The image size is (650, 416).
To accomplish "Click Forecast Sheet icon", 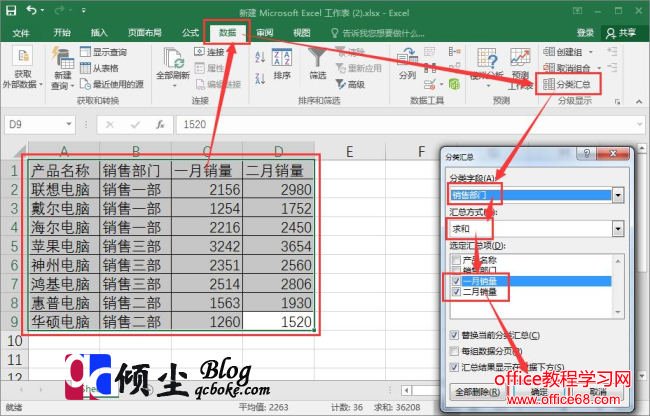I will tap(520, 58).
